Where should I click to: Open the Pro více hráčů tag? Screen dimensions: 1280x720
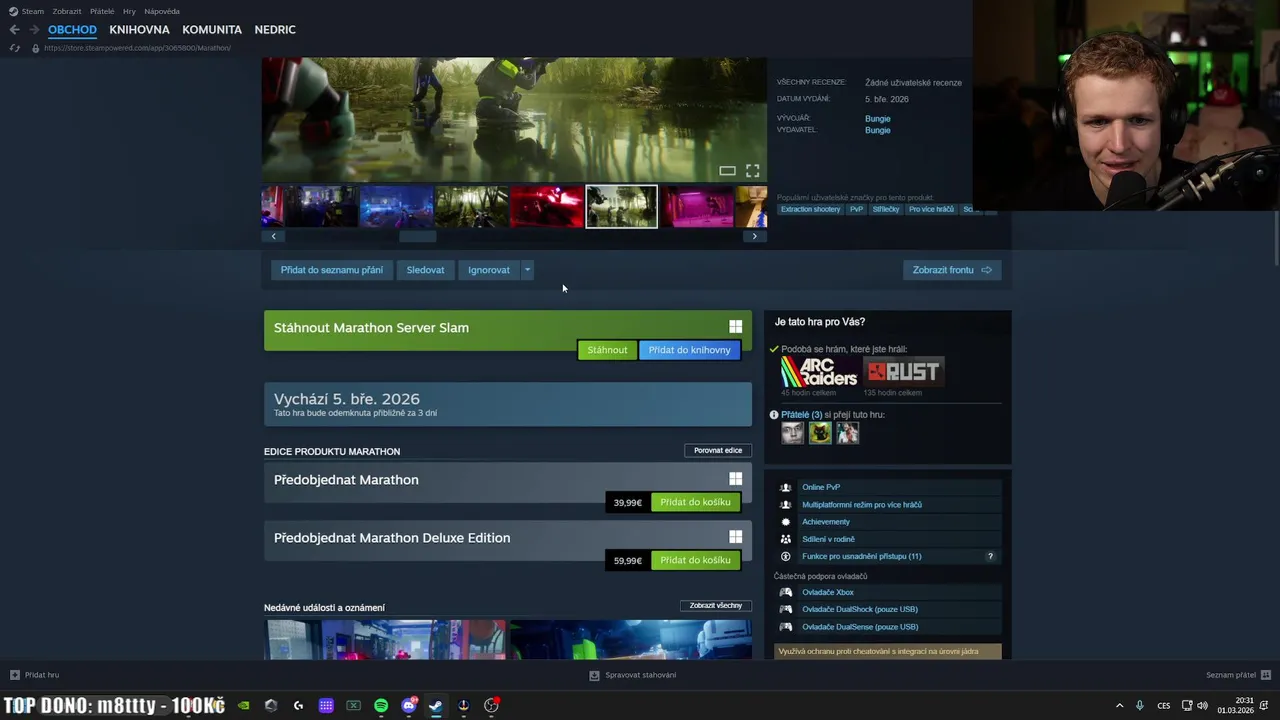click(931, 210)
